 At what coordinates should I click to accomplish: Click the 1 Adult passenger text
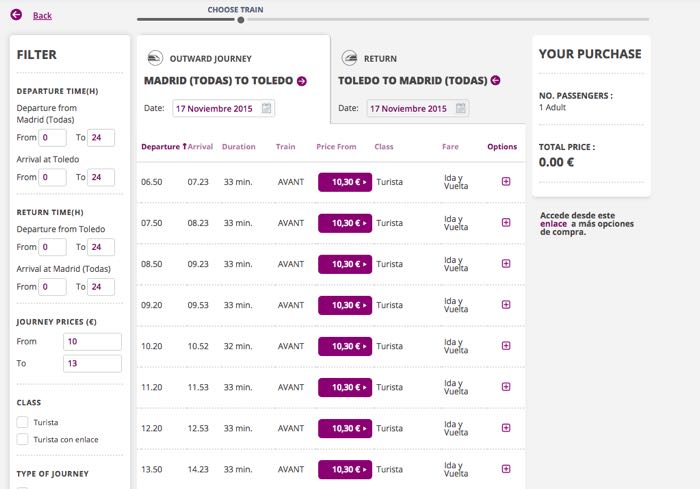click(552, 107)
